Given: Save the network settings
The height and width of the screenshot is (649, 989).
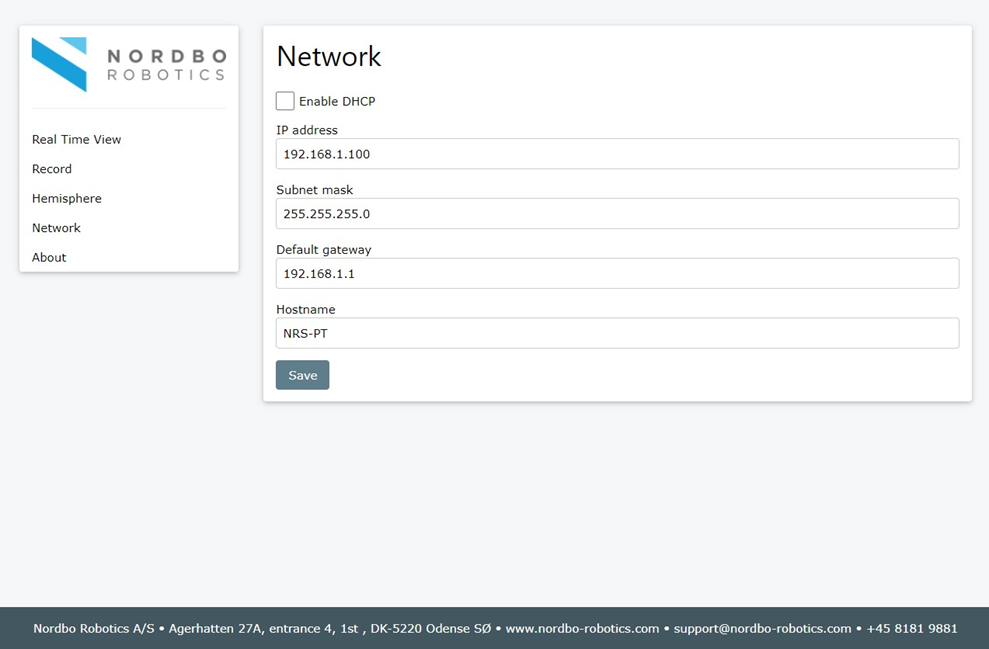Looking at the screenshot, I should tap(303, 375).
